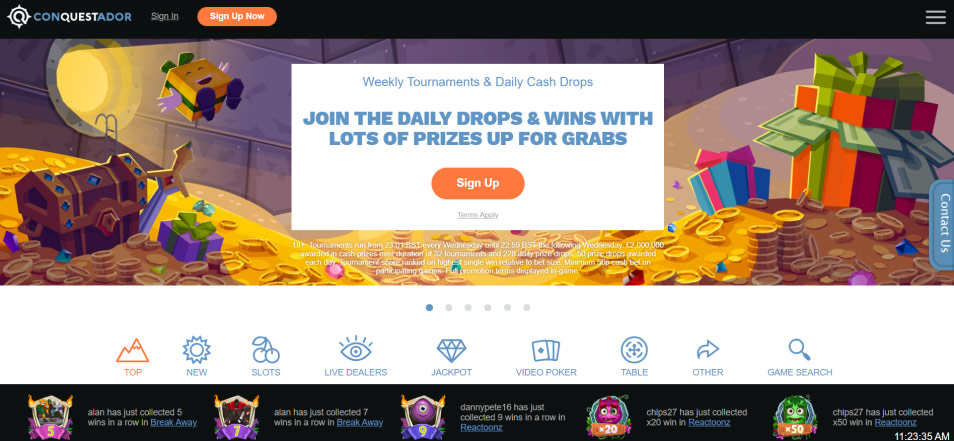Select the TABLE roulette chip icon
This screenshot has width=954, height=441.
click(634, 350)
